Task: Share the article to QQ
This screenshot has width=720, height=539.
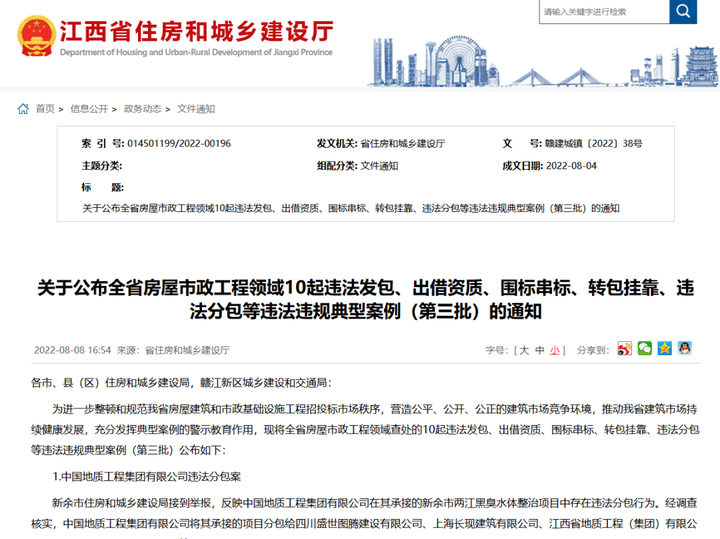Action: (685, 348)
